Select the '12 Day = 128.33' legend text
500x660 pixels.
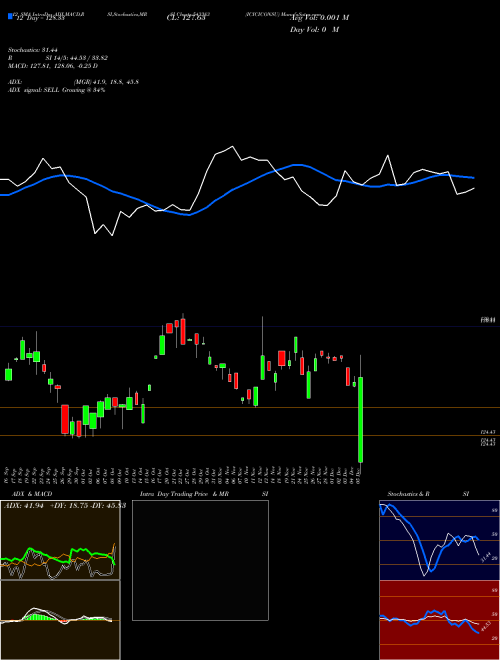[x=40, y=19]
